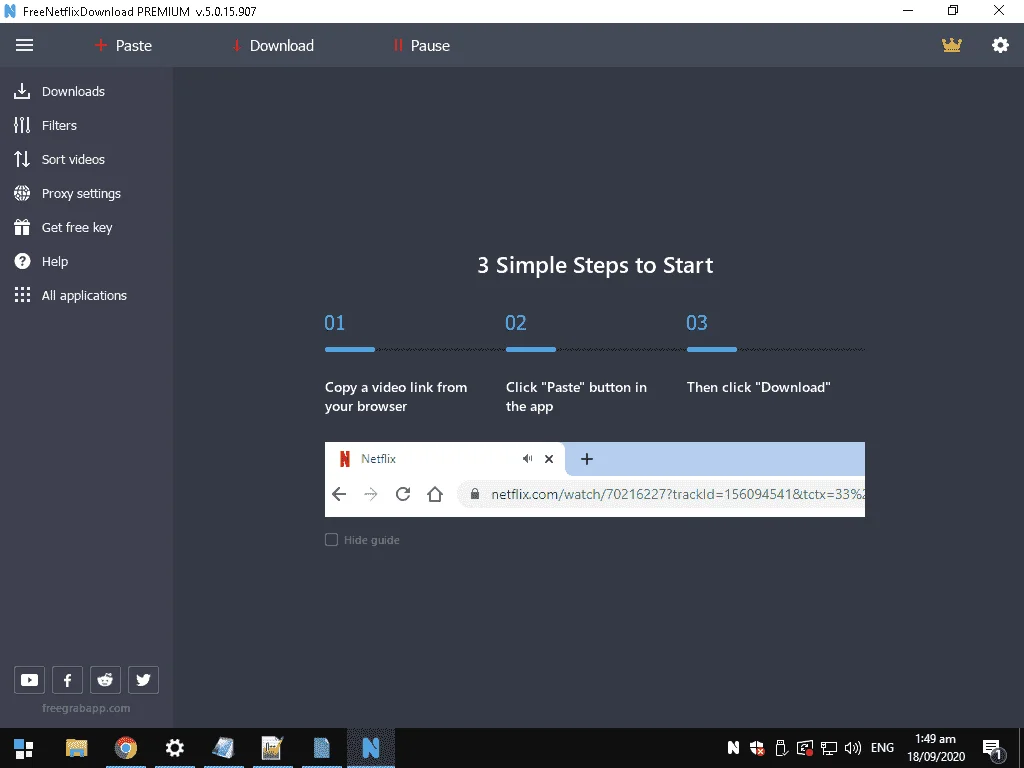This screenshot has height=768, width=1024.
Task: Click the Downloads arrow icon
Action: (x=22, y=91)
